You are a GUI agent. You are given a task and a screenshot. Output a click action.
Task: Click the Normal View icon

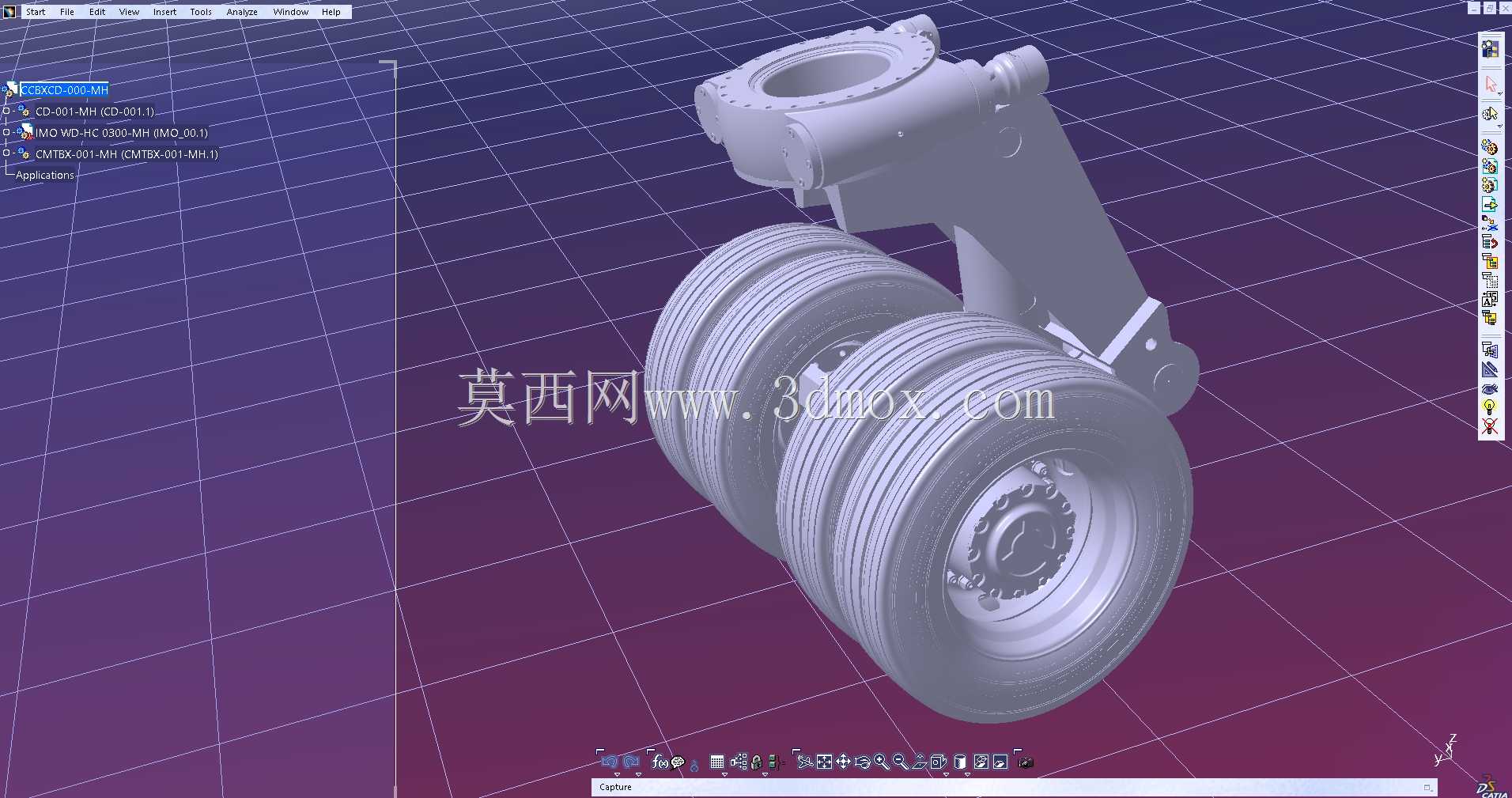point(920,762)
